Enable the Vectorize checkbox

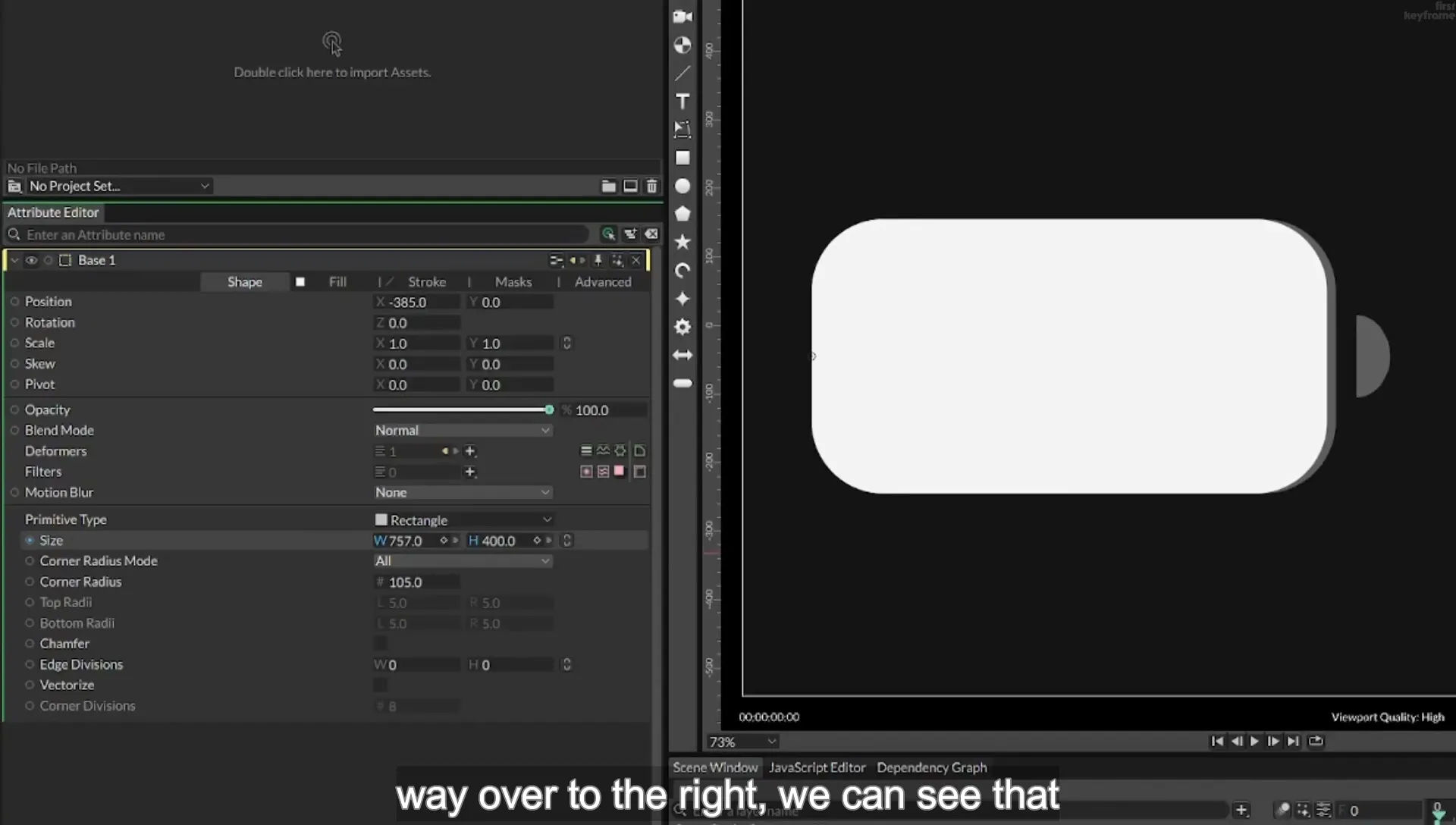(381, 685)
